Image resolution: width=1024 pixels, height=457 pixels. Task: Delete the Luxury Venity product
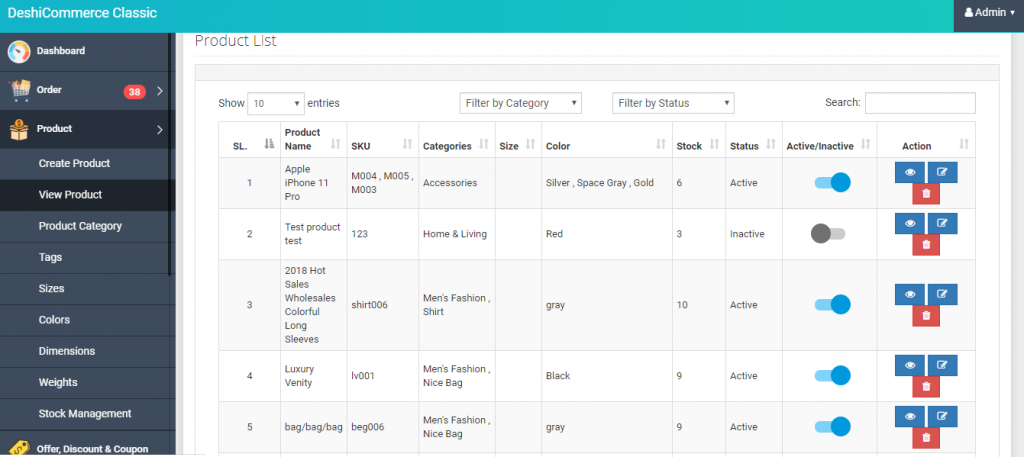pos(926,386)
